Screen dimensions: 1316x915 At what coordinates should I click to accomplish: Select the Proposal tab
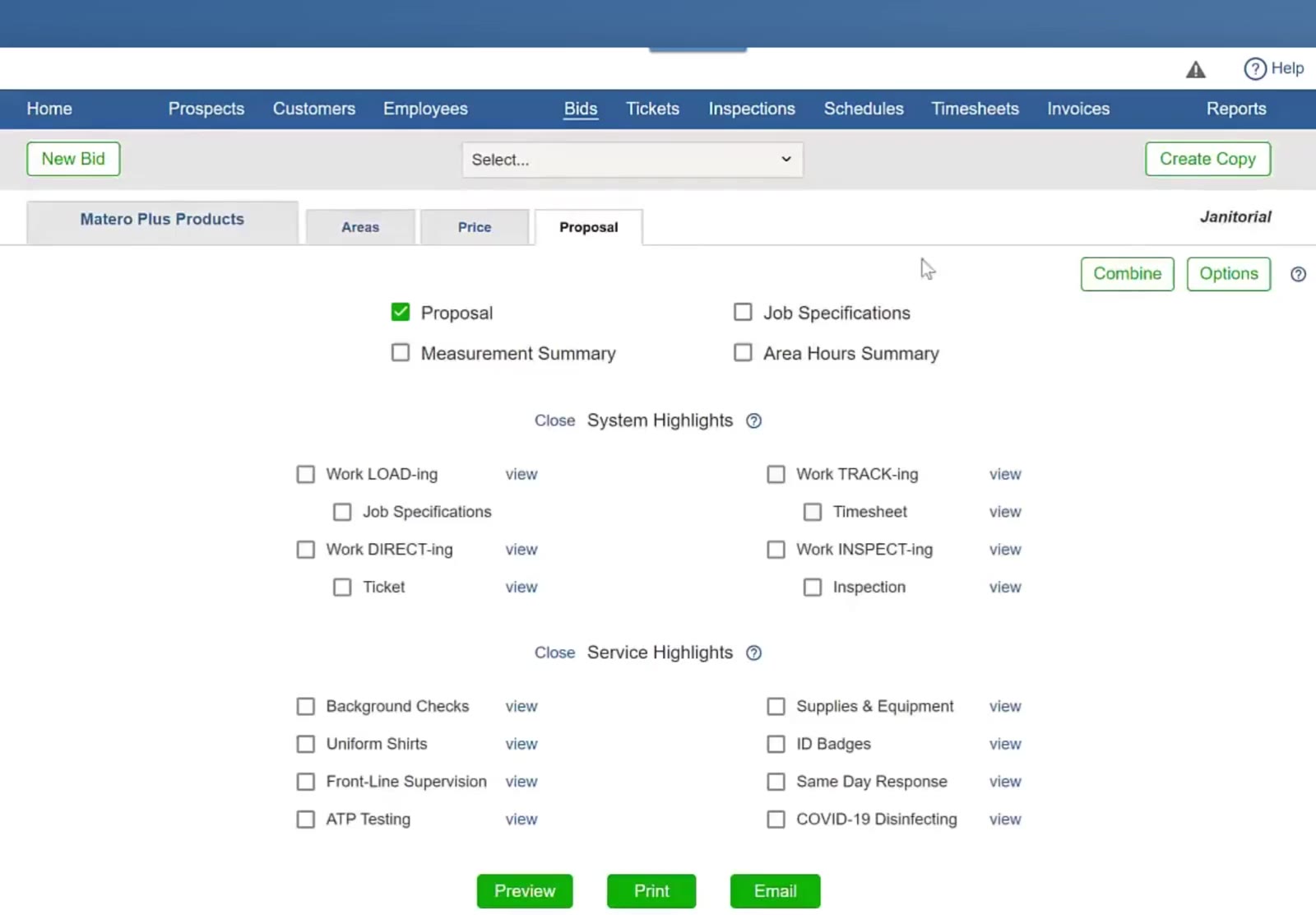589,227
